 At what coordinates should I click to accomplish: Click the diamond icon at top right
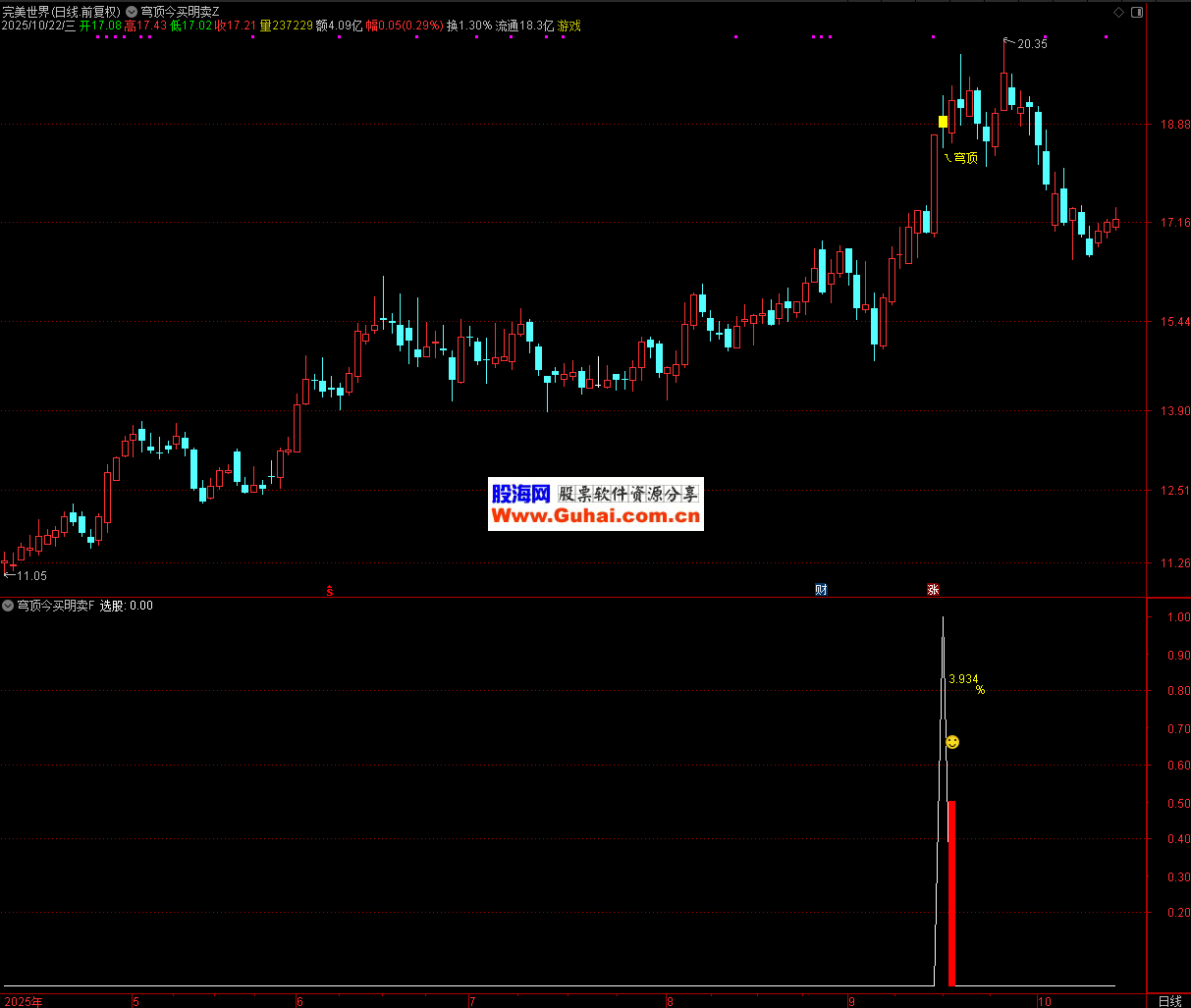click(x=1118, y=12)
